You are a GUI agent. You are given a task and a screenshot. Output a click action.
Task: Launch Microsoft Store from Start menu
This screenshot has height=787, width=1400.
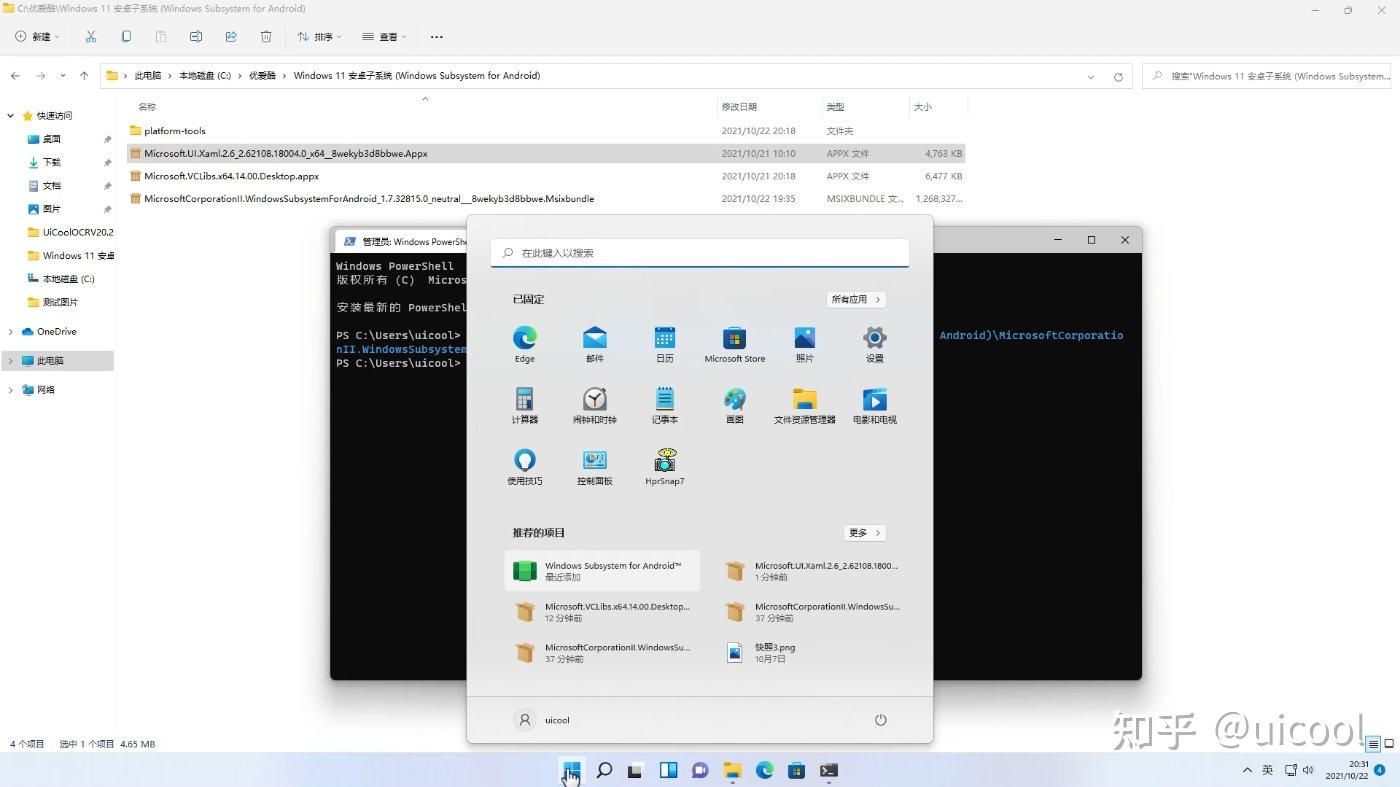(x=735, y=343)
